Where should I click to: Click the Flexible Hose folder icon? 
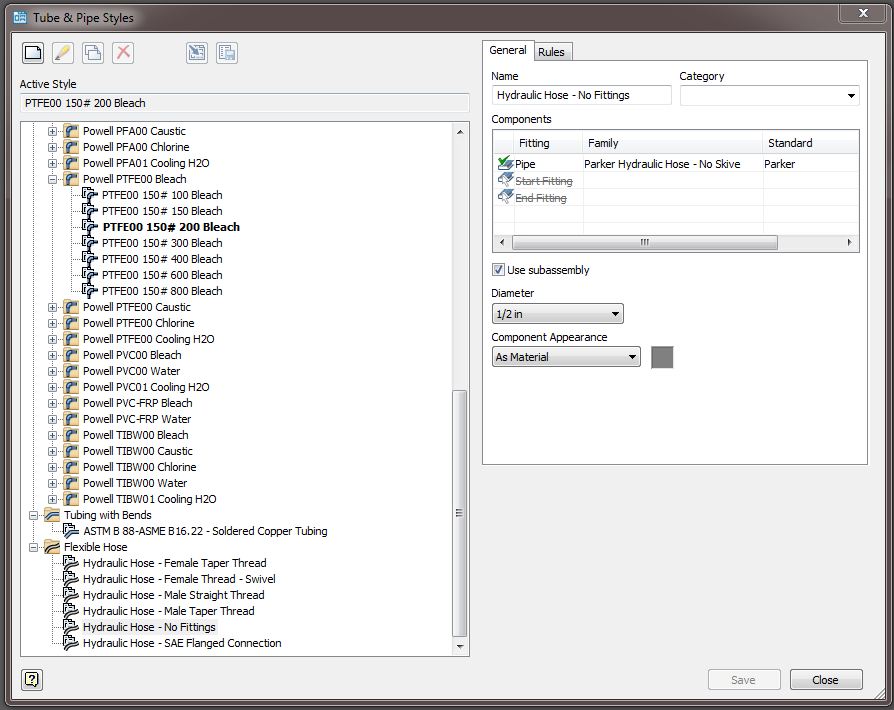52,547
